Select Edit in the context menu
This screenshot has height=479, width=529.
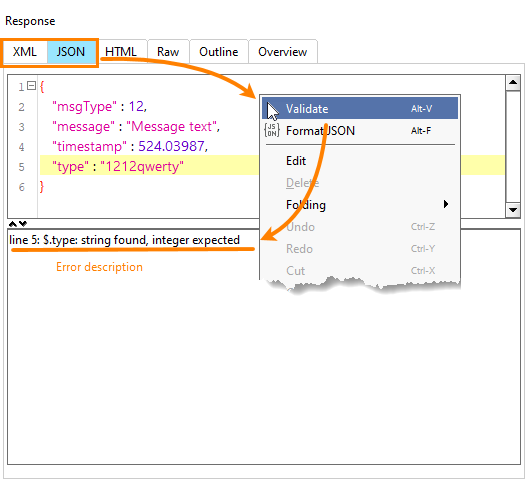pos(360,161)
